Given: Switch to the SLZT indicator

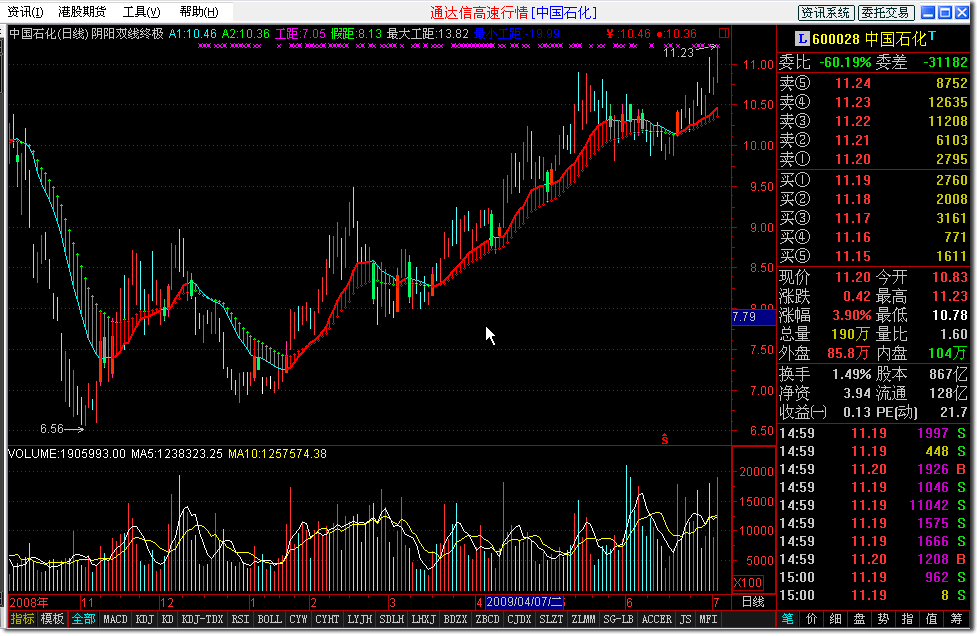Looking at the screenshot, I should (x=551, y=619).
